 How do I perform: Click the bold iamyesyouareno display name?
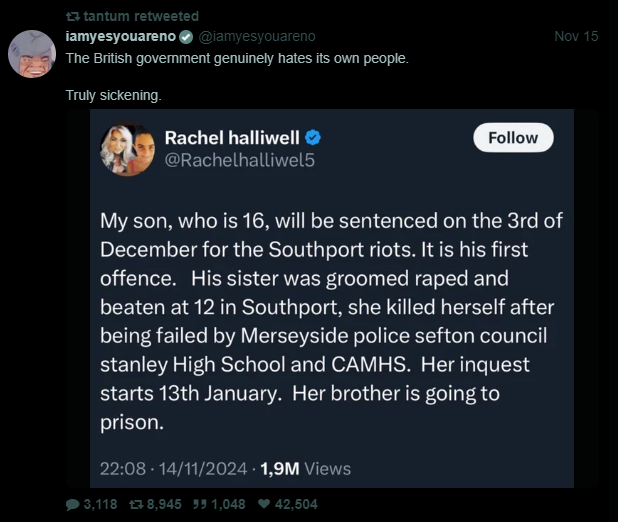(121, 37)
